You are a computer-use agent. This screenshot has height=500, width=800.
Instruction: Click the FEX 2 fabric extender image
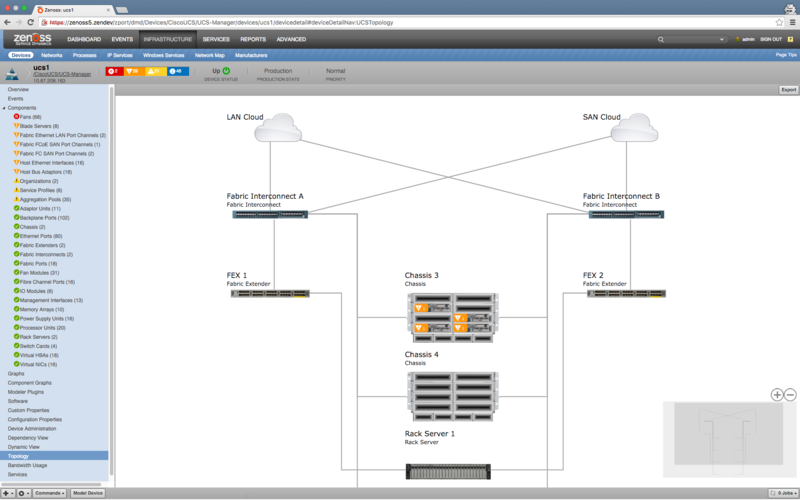point(626,293)
